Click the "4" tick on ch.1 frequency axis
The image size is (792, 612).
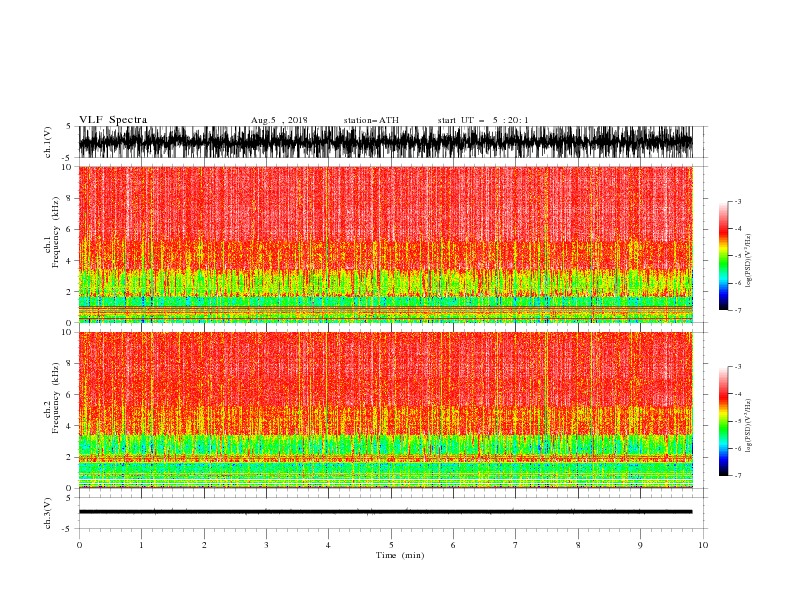[x=69, y=261]
